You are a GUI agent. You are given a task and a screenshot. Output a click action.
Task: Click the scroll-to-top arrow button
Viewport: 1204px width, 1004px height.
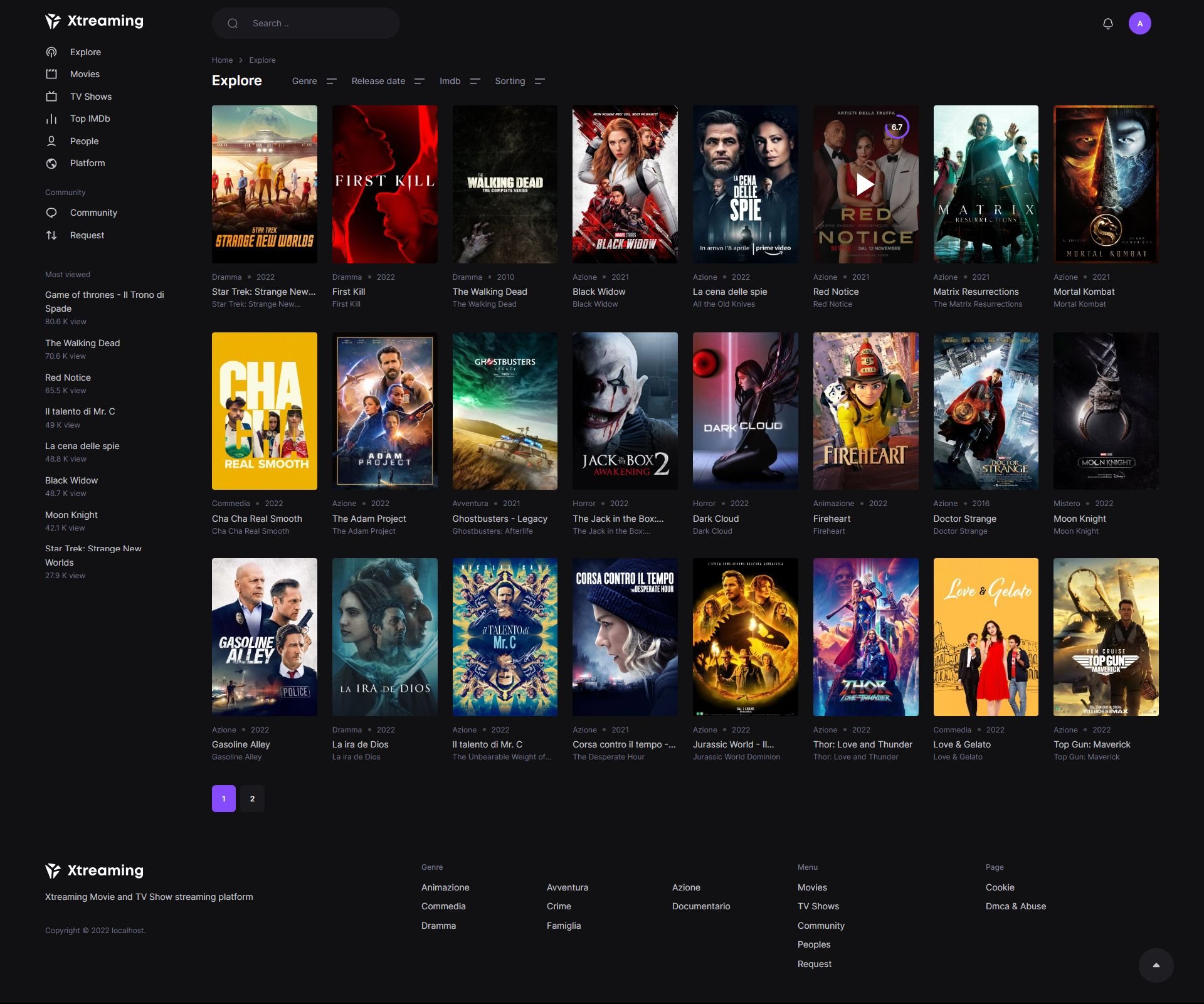[1156, 965]
